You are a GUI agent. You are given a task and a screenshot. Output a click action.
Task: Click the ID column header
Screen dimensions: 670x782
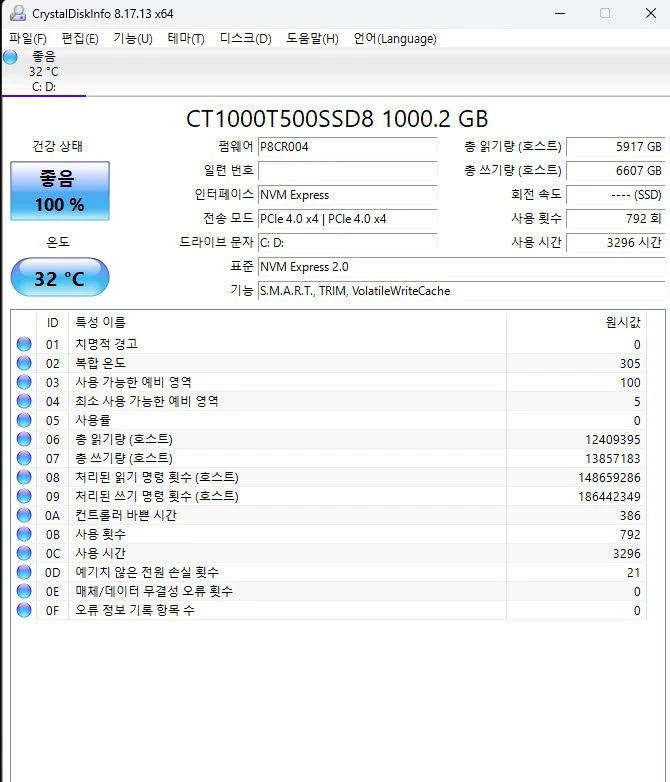[x=52, y=323]
